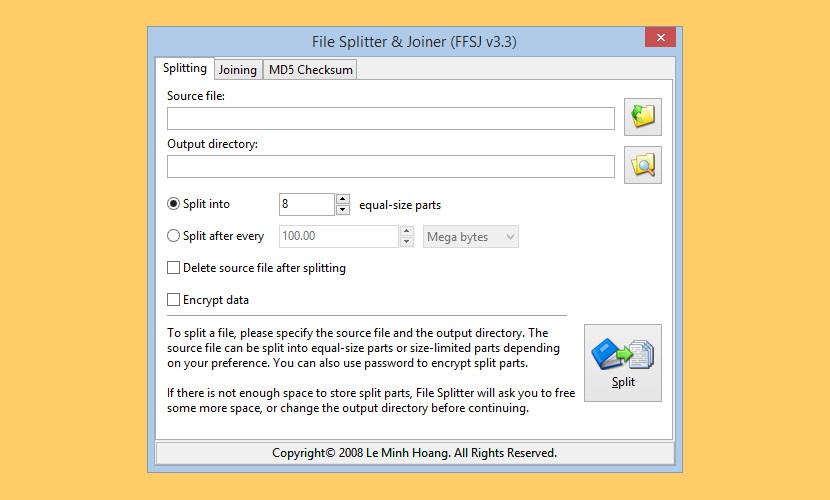Switch to the Splitting tab

[185, 68]
